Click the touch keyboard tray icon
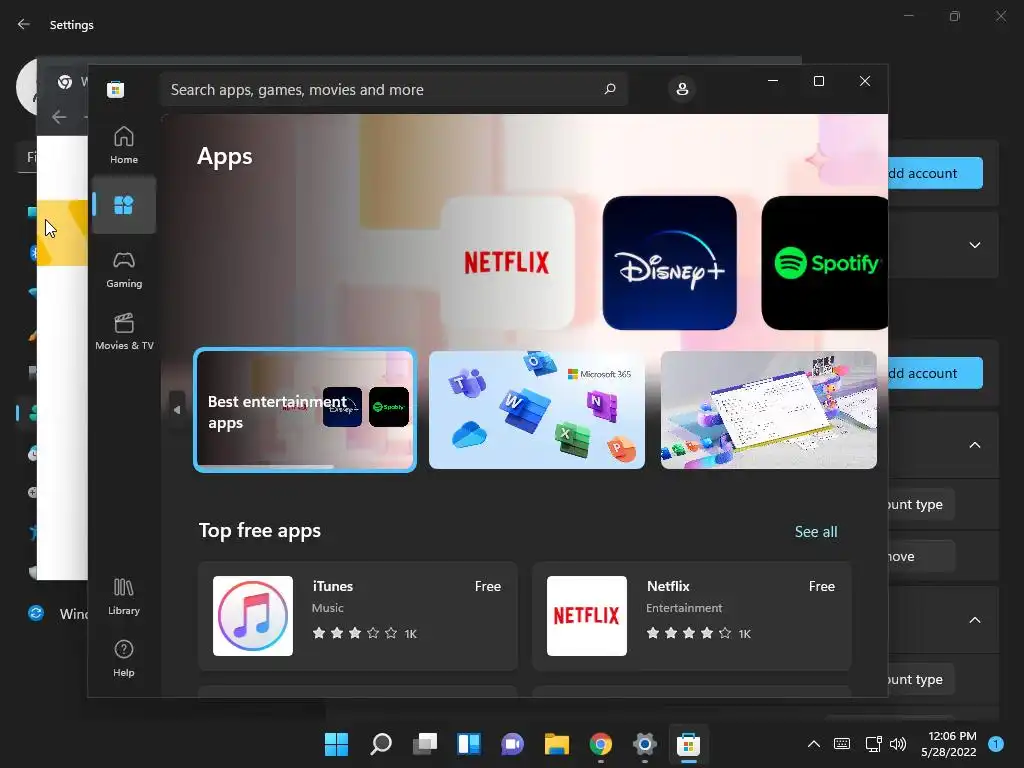 coord(842,744)
